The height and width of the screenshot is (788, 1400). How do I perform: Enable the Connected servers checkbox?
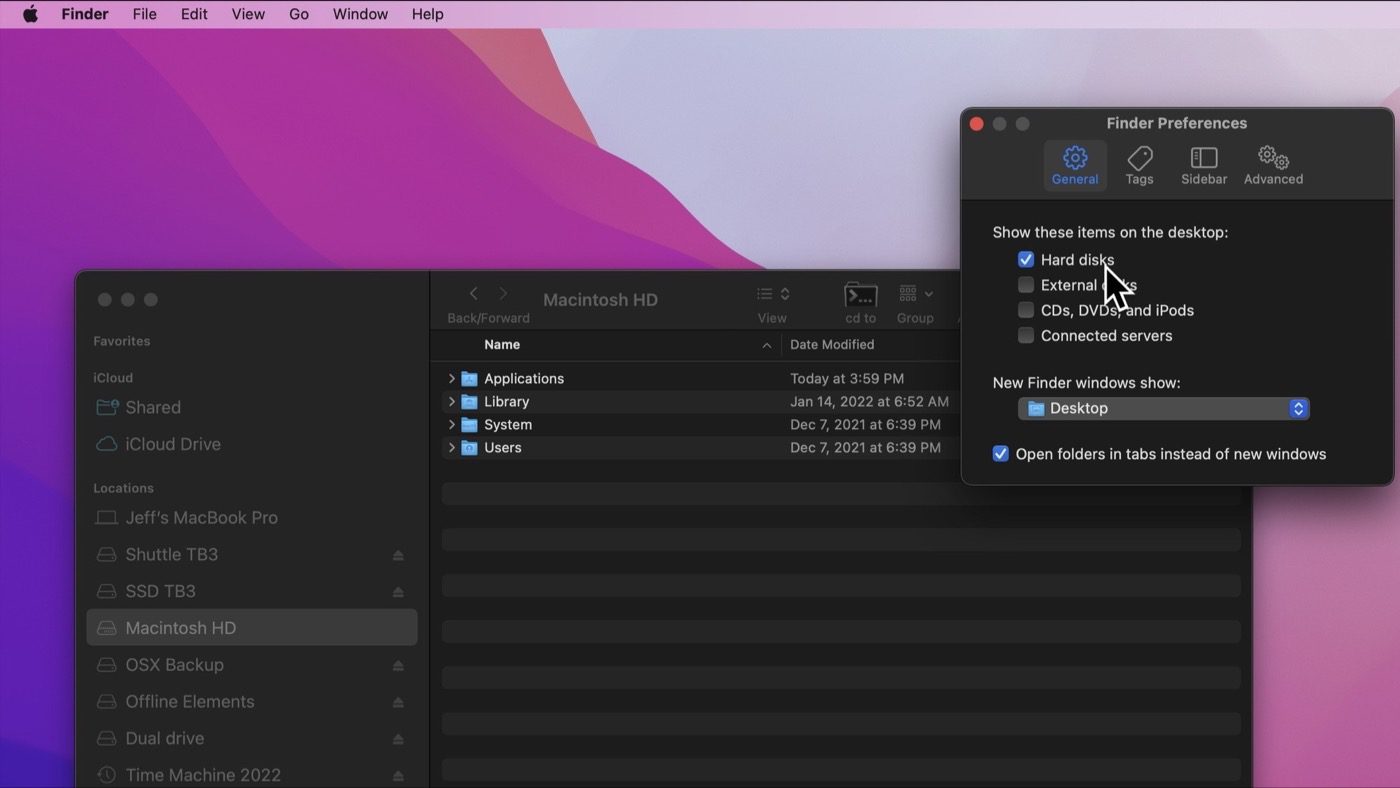click(1026, 336)
